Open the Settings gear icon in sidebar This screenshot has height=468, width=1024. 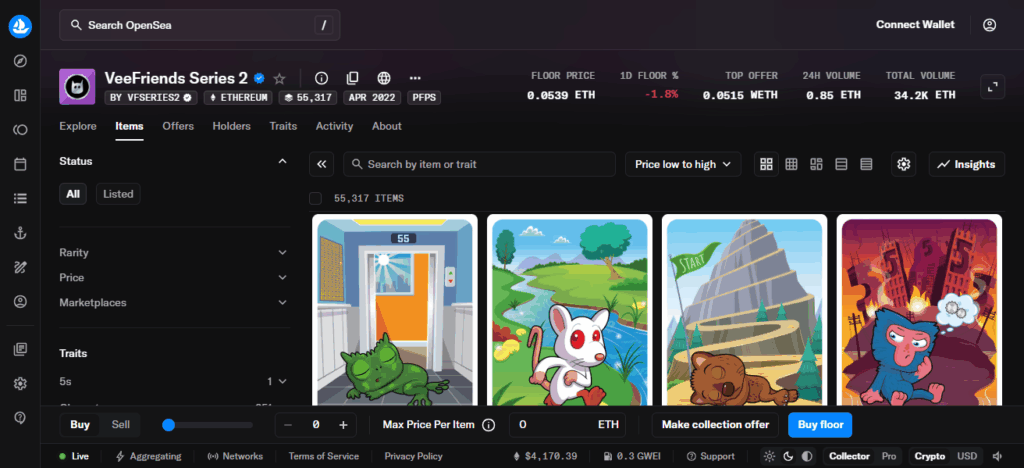(20, 383)
